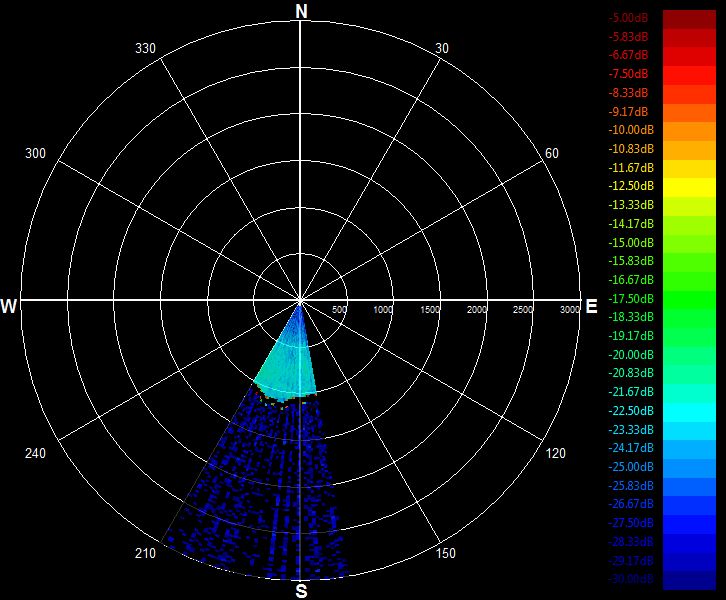The image size is (726, 600).
Task: Click the 150 degree bearing label
Action: 445,553
